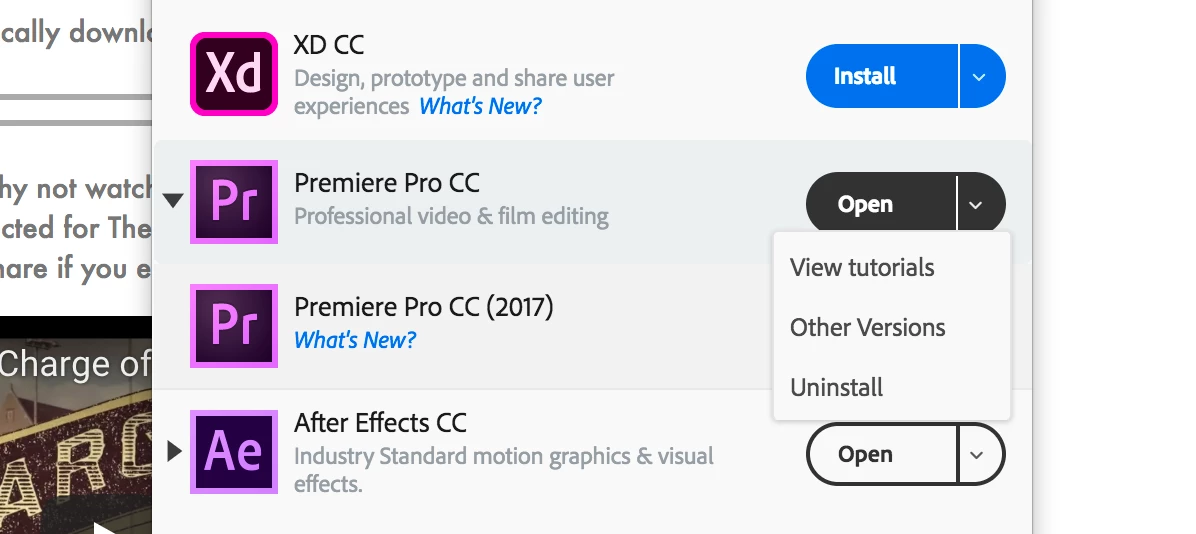Click the After Effects CC app icon
Viewport: 1196px width, 534px height.
click(x=233, y=452)
